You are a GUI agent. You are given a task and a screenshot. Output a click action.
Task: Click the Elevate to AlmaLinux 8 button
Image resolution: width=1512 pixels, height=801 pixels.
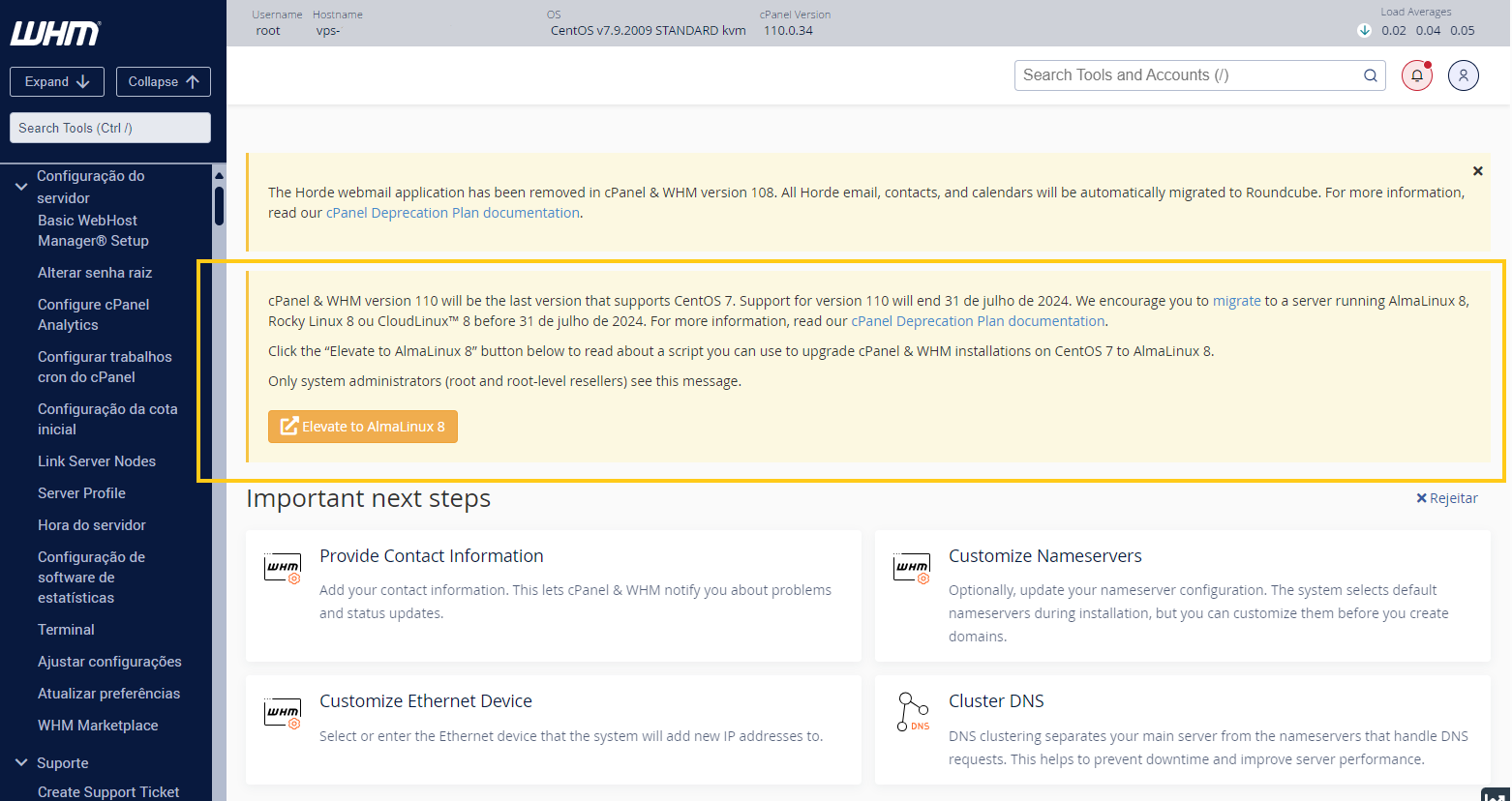click(x=363, y=427)
